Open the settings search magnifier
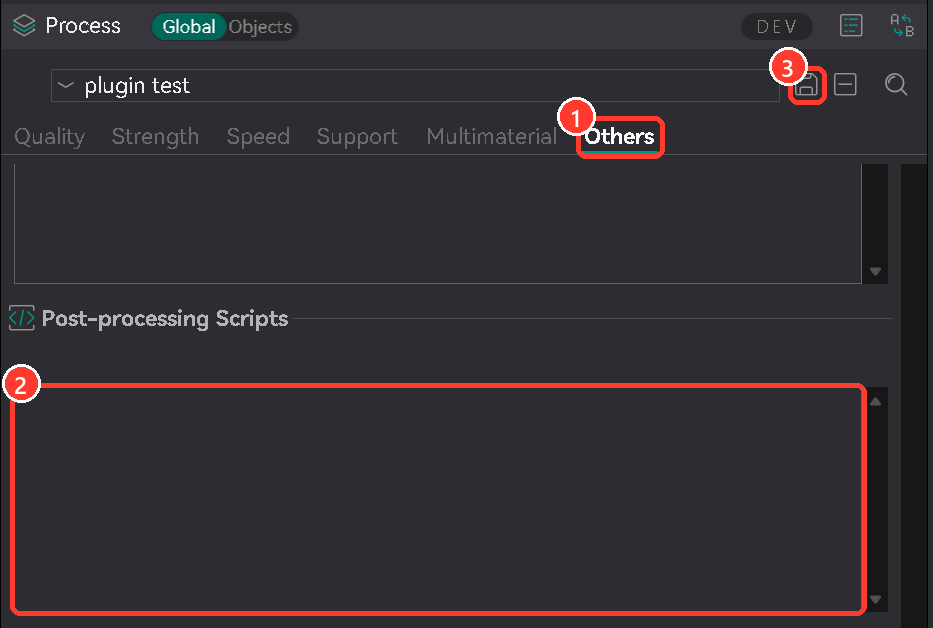The width and height of the screenshot is (933, 628). (x=896, y=85)
